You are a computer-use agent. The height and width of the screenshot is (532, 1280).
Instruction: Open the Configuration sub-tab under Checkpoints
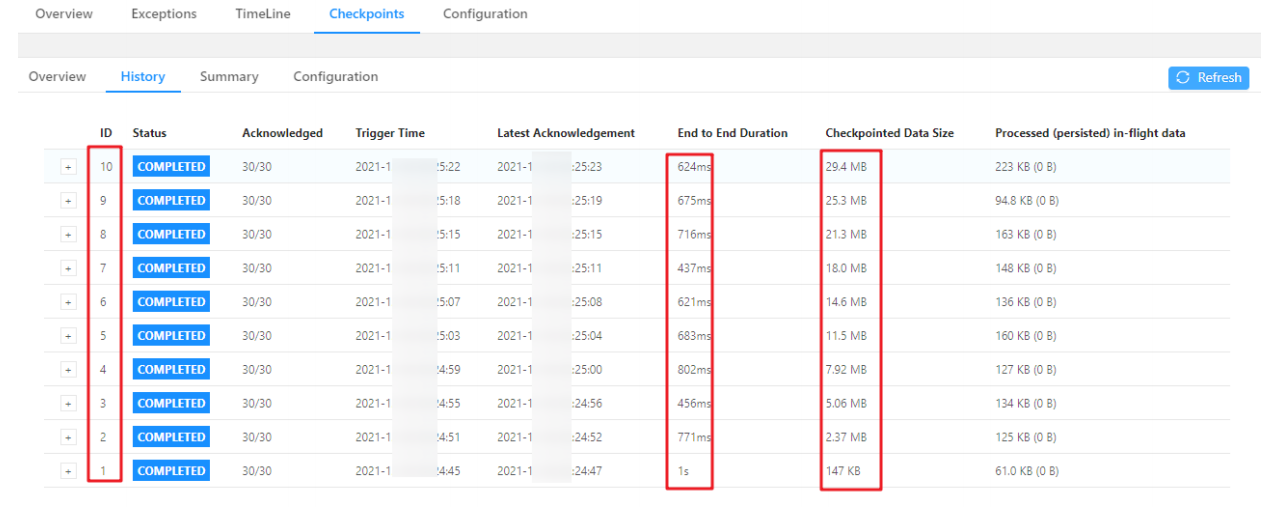pos(335,77)
